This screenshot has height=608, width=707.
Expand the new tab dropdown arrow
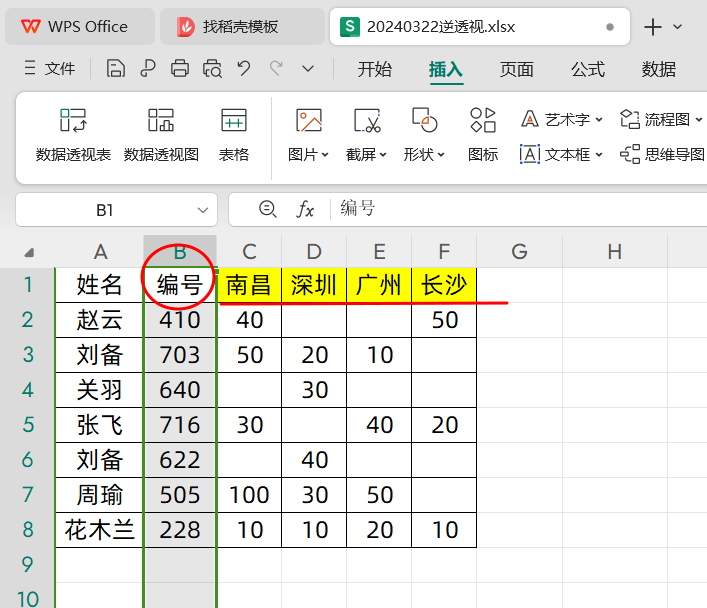click(x=677, y=27)
